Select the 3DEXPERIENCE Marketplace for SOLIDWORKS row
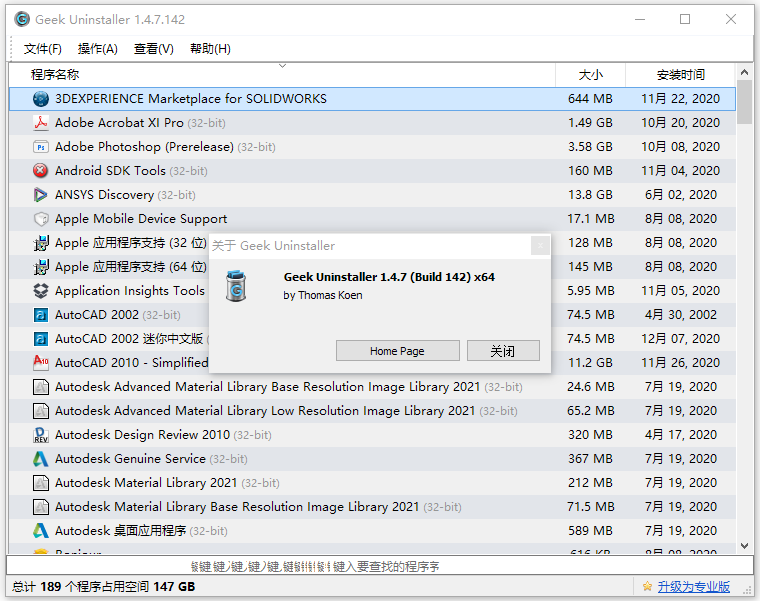This screenshot has width=760, height=601. (372, 99)
